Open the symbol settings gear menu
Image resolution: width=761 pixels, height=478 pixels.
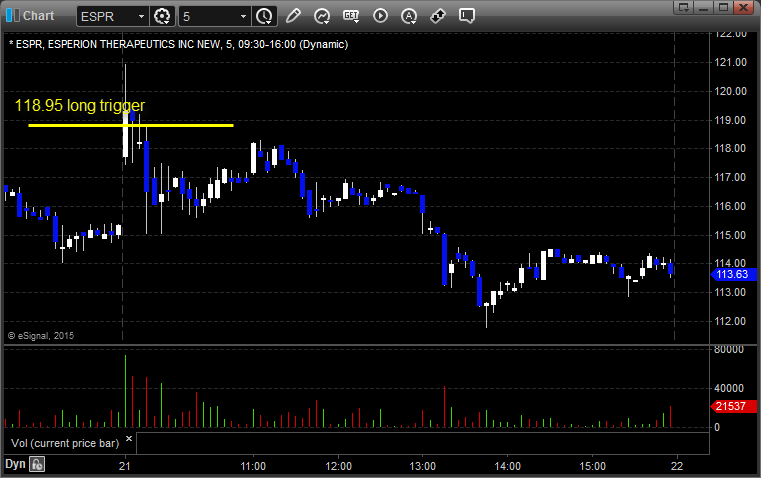point(162,16)
